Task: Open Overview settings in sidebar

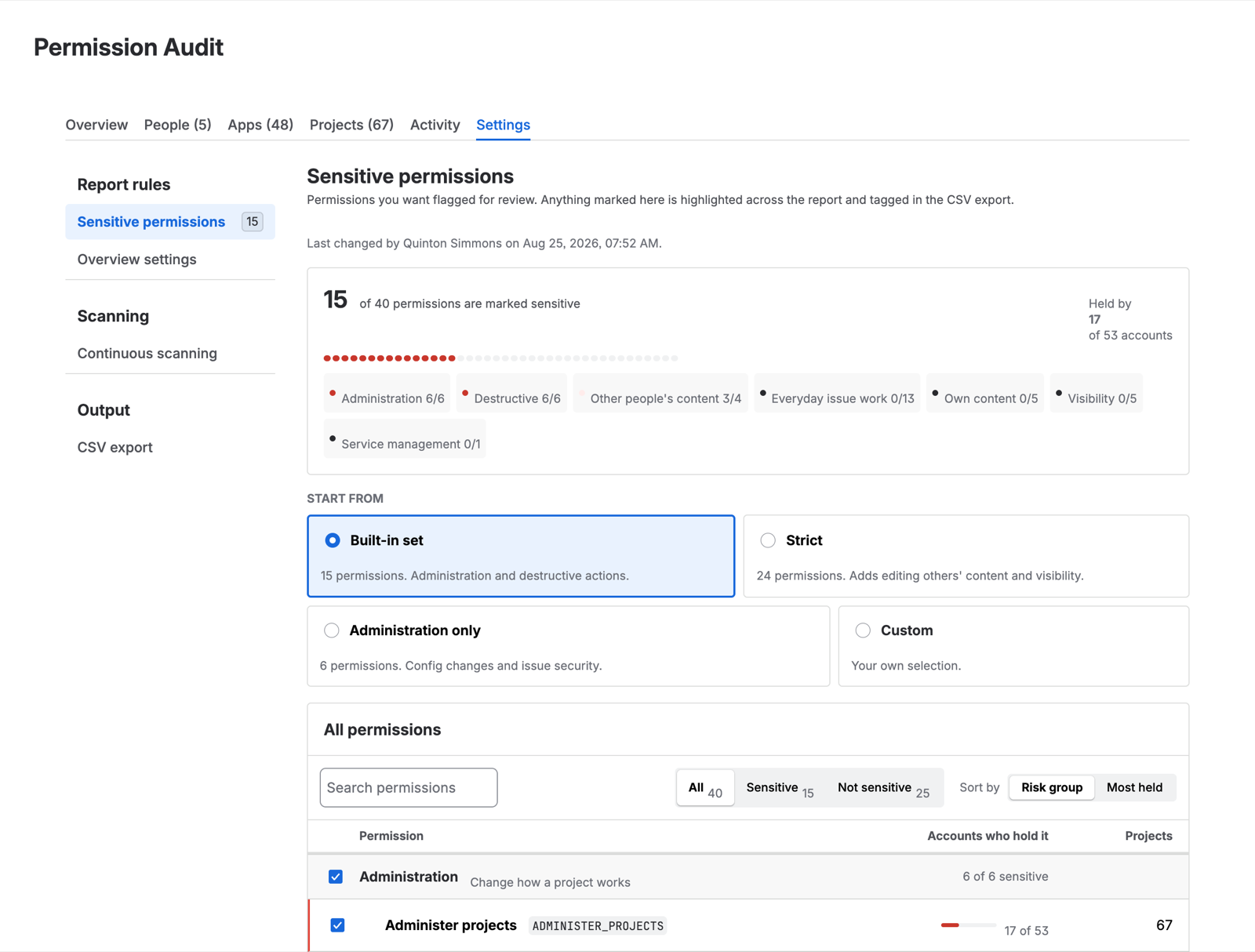Action: point(170,260)
